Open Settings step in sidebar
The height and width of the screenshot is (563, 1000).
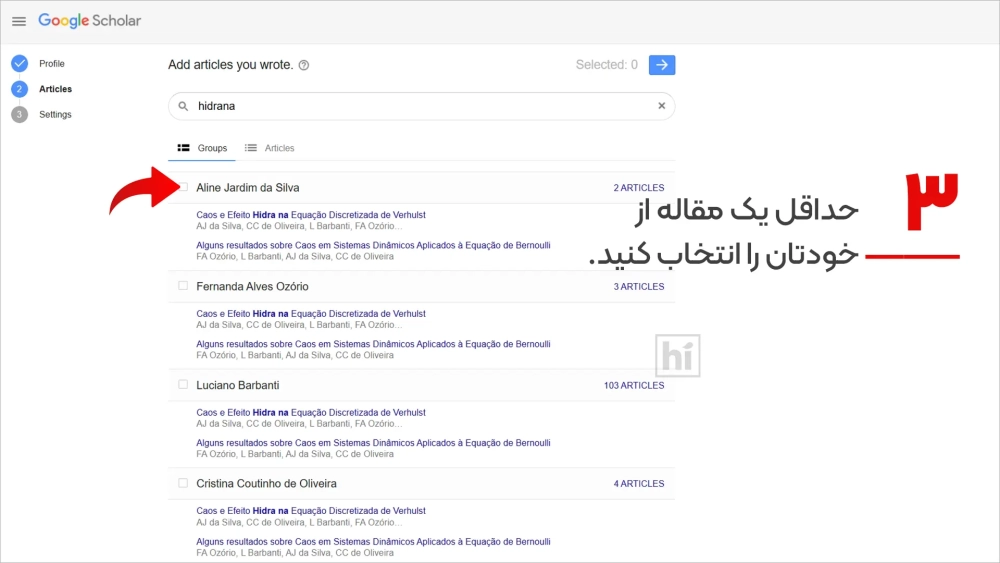(x=55, y=114)
